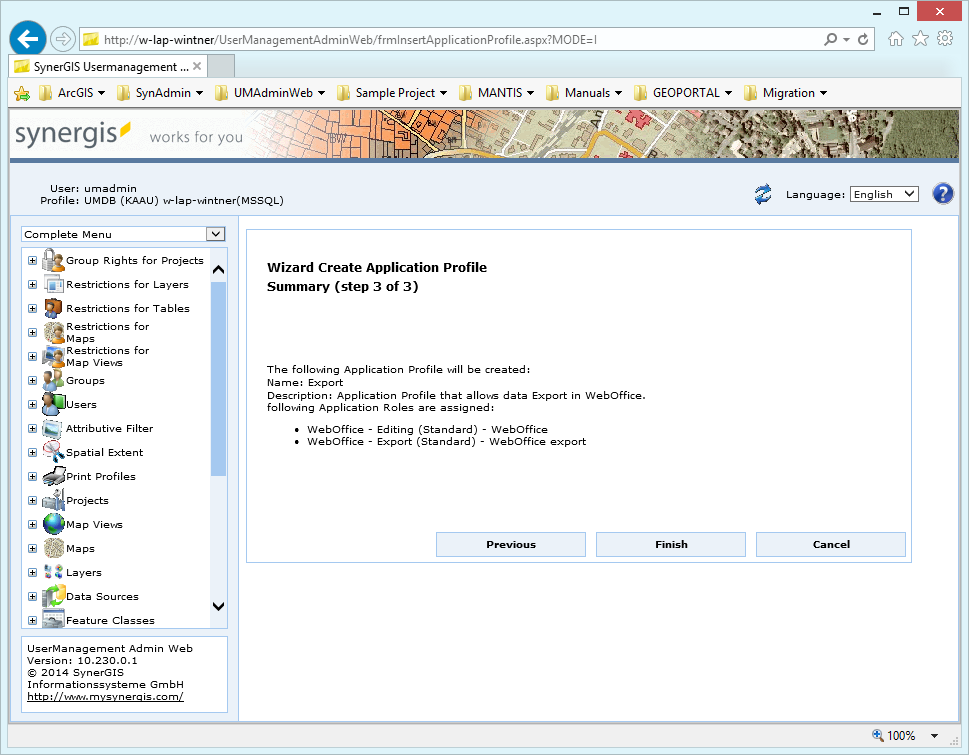The image size is (969, 755).
Task: Click the Spatial Extent icon
Action: (52, 452)
